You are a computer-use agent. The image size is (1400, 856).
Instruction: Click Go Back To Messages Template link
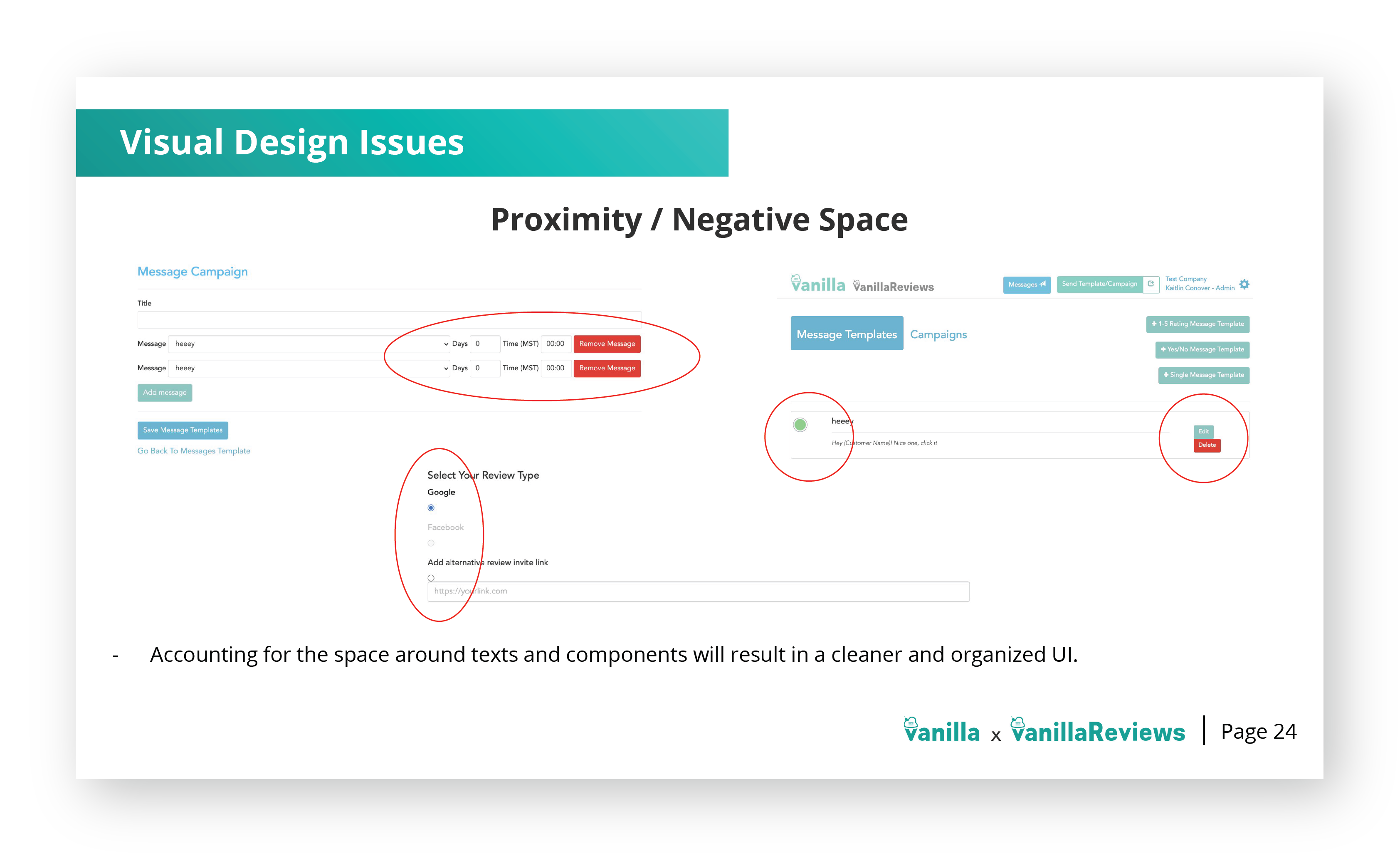pos(193,451)
